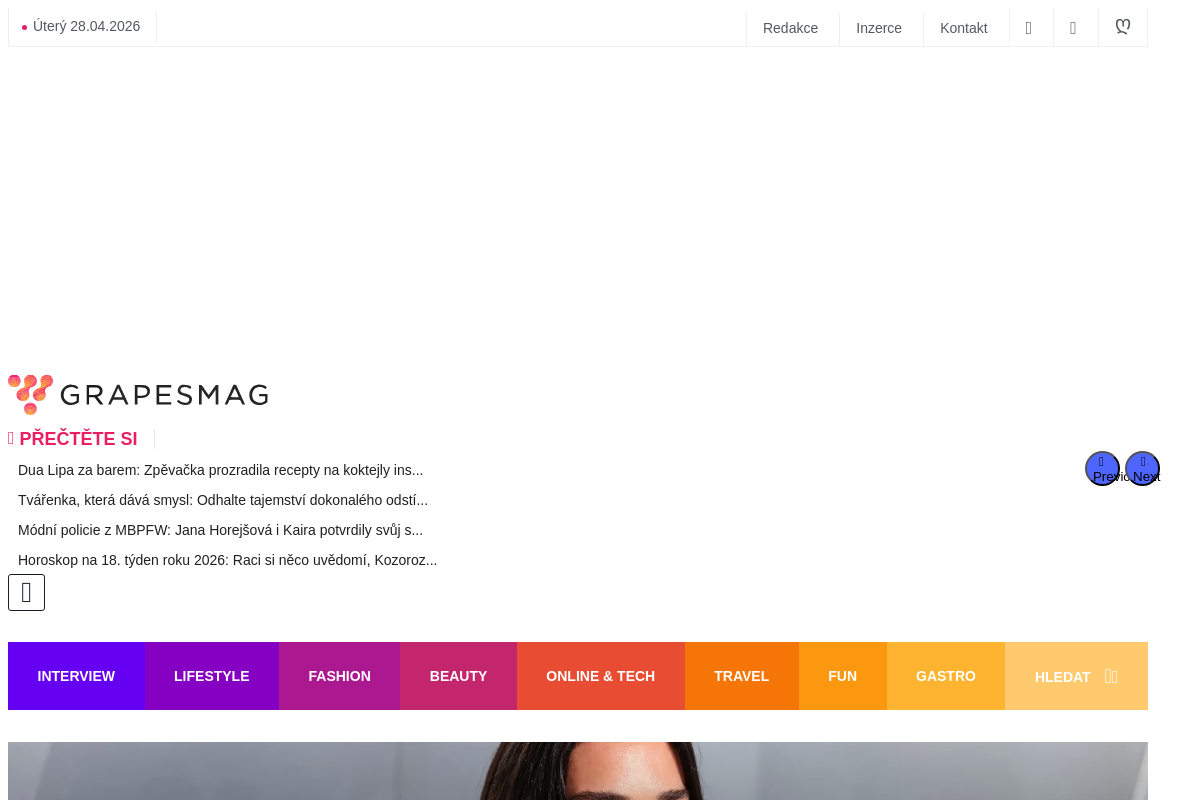
Task: Open the Kontakt page link
Action: (x=964, y=28)
